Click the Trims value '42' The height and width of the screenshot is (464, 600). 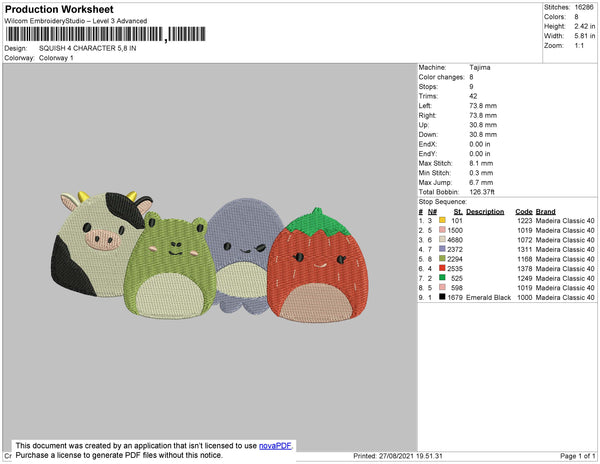(473, 96)
